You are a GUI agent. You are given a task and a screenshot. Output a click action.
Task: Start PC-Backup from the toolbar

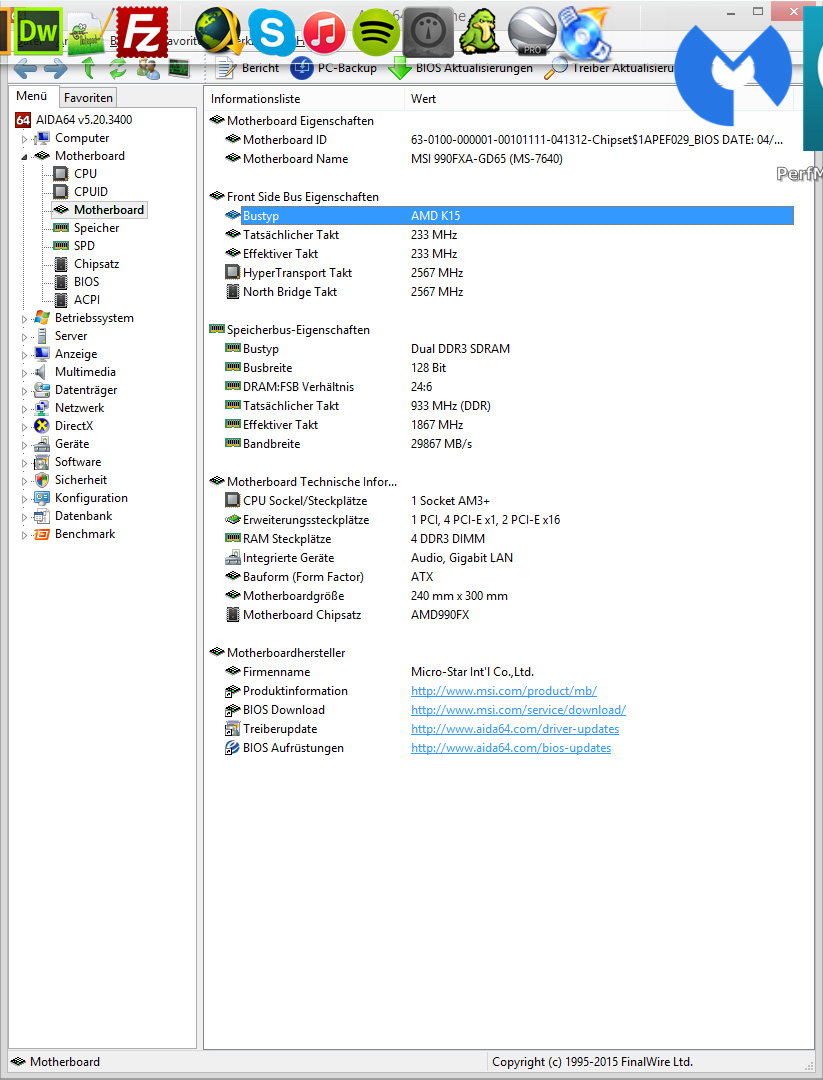[x=334, y=68]
